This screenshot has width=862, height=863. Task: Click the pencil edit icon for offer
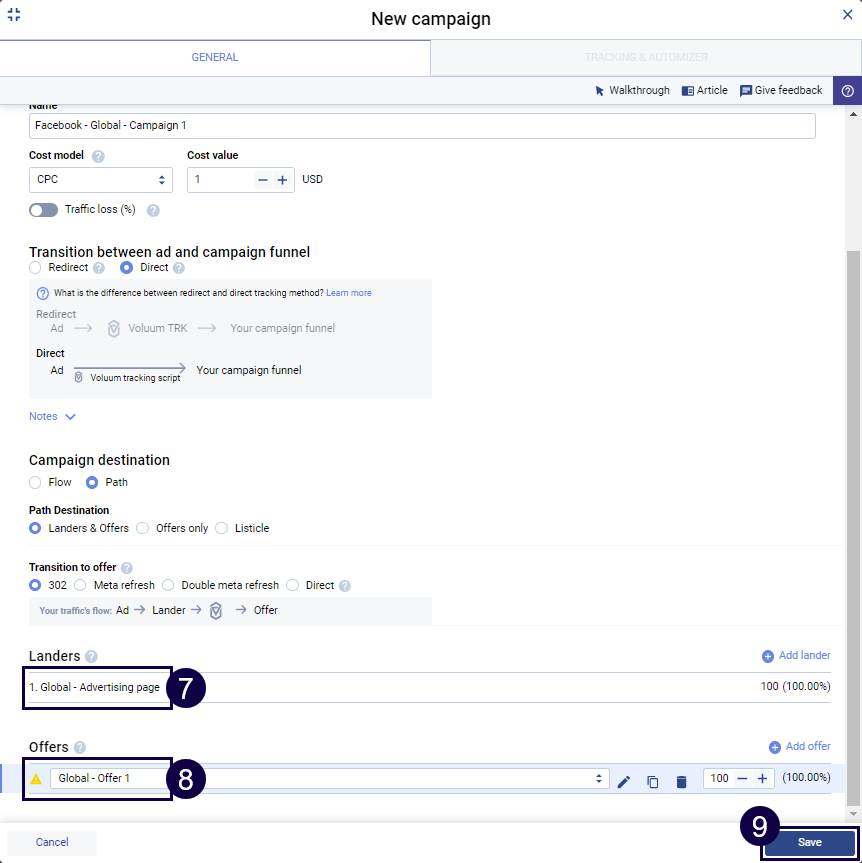(624, 781)
